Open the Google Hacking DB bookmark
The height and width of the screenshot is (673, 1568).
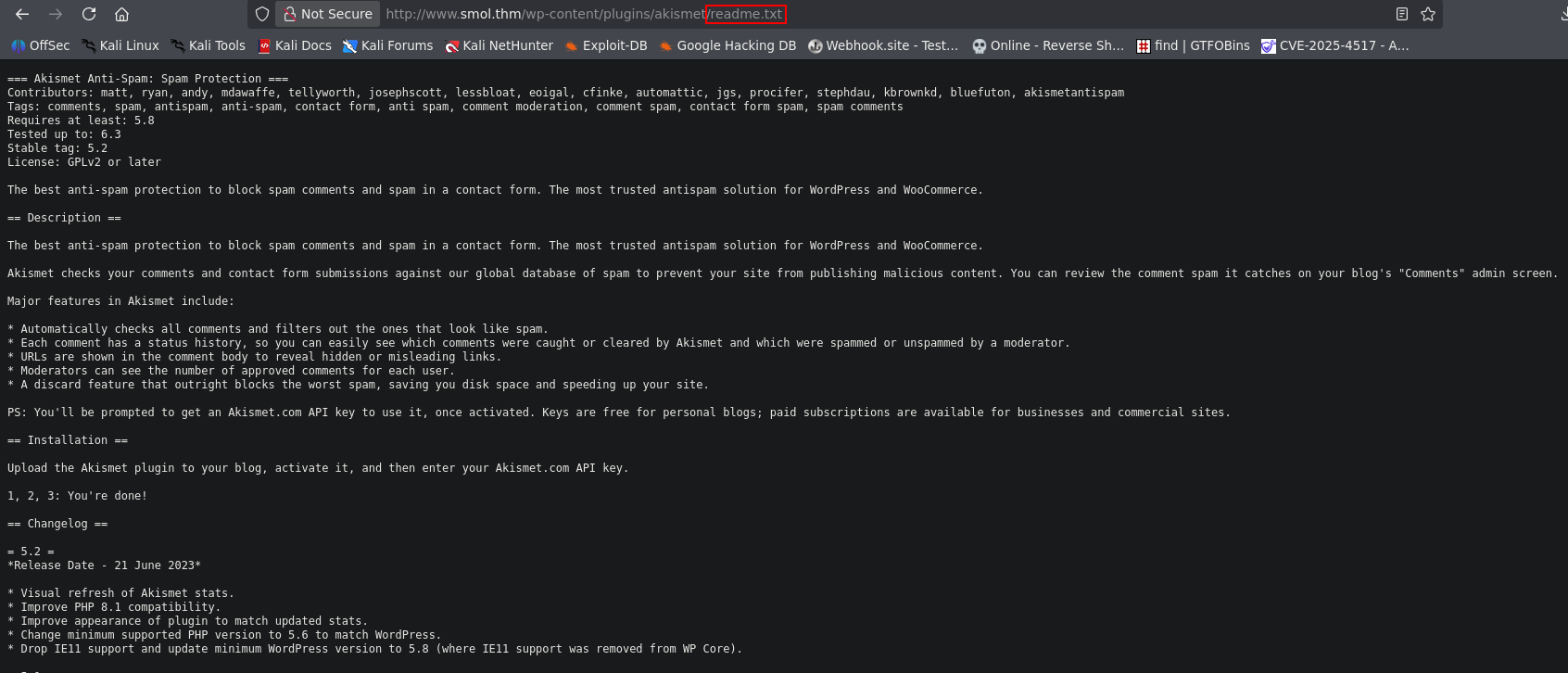click(727, 45)
